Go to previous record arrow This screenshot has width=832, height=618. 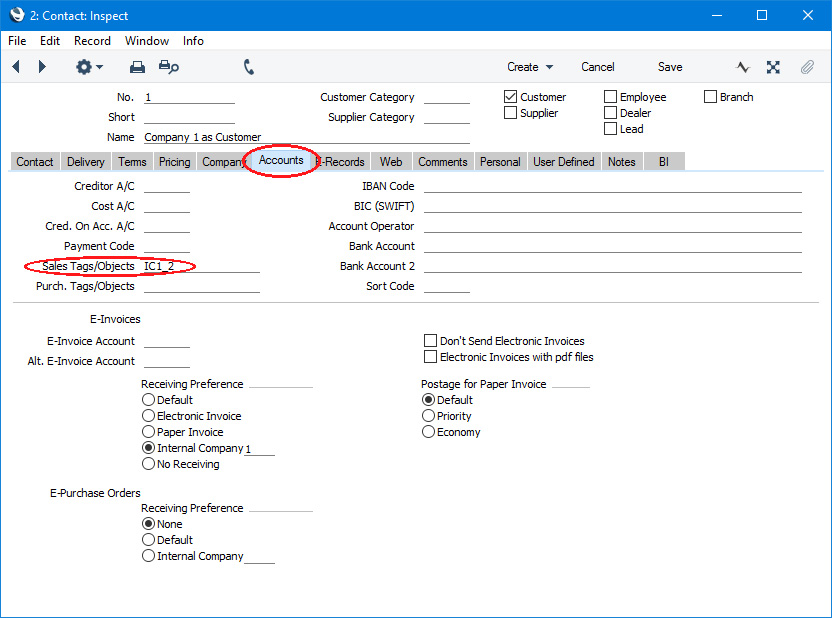click(x=16, y=67)
